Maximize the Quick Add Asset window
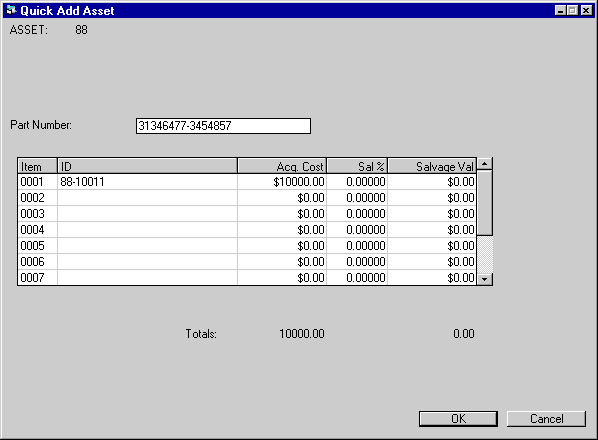The image size is (598, 440). [x=572, y=10]
